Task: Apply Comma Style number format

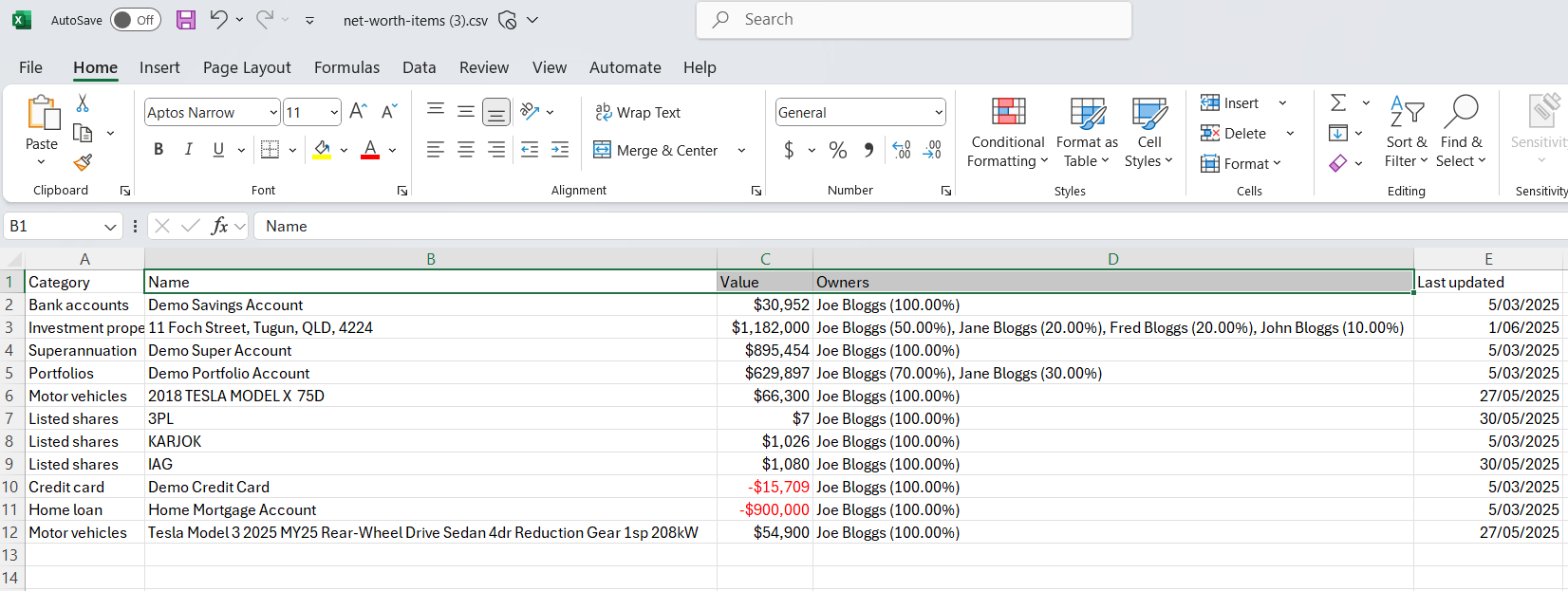Action: coord(868,150)
